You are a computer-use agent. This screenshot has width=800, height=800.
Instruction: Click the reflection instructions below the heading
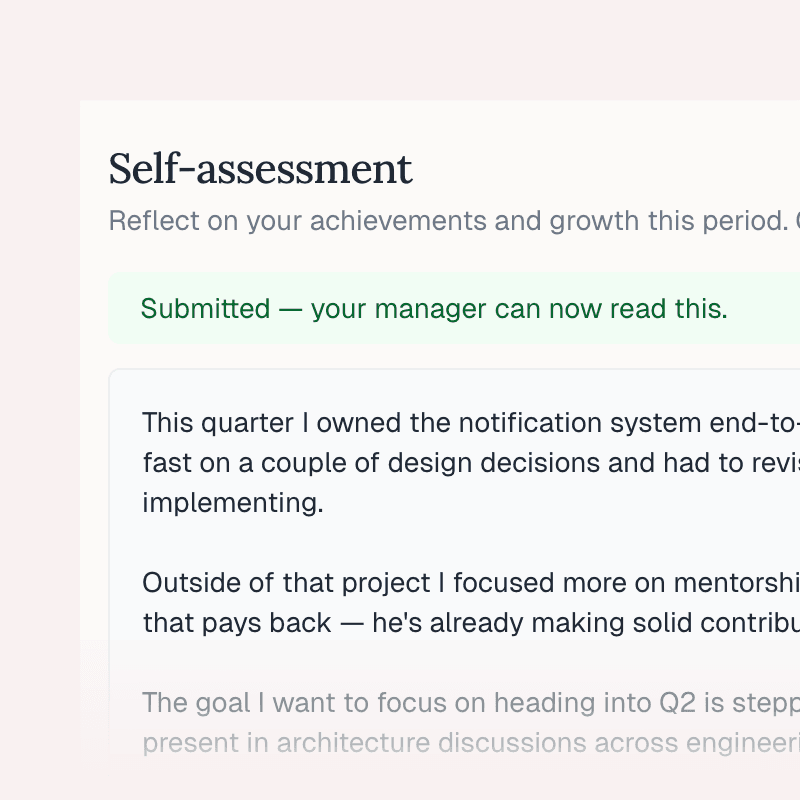tap(450, 221)
